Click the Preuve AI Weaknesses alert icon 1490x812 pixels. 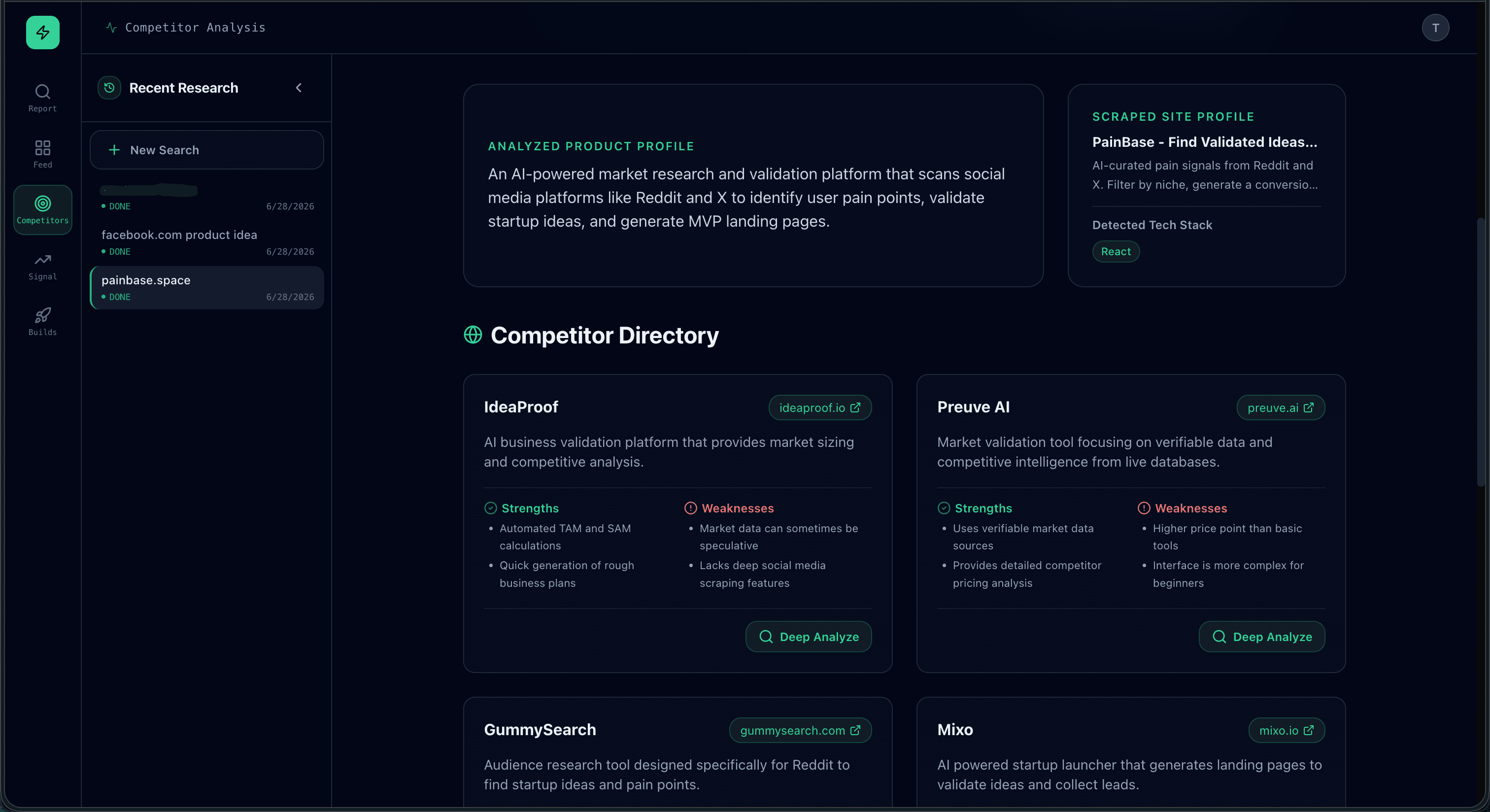(1144, 508)
